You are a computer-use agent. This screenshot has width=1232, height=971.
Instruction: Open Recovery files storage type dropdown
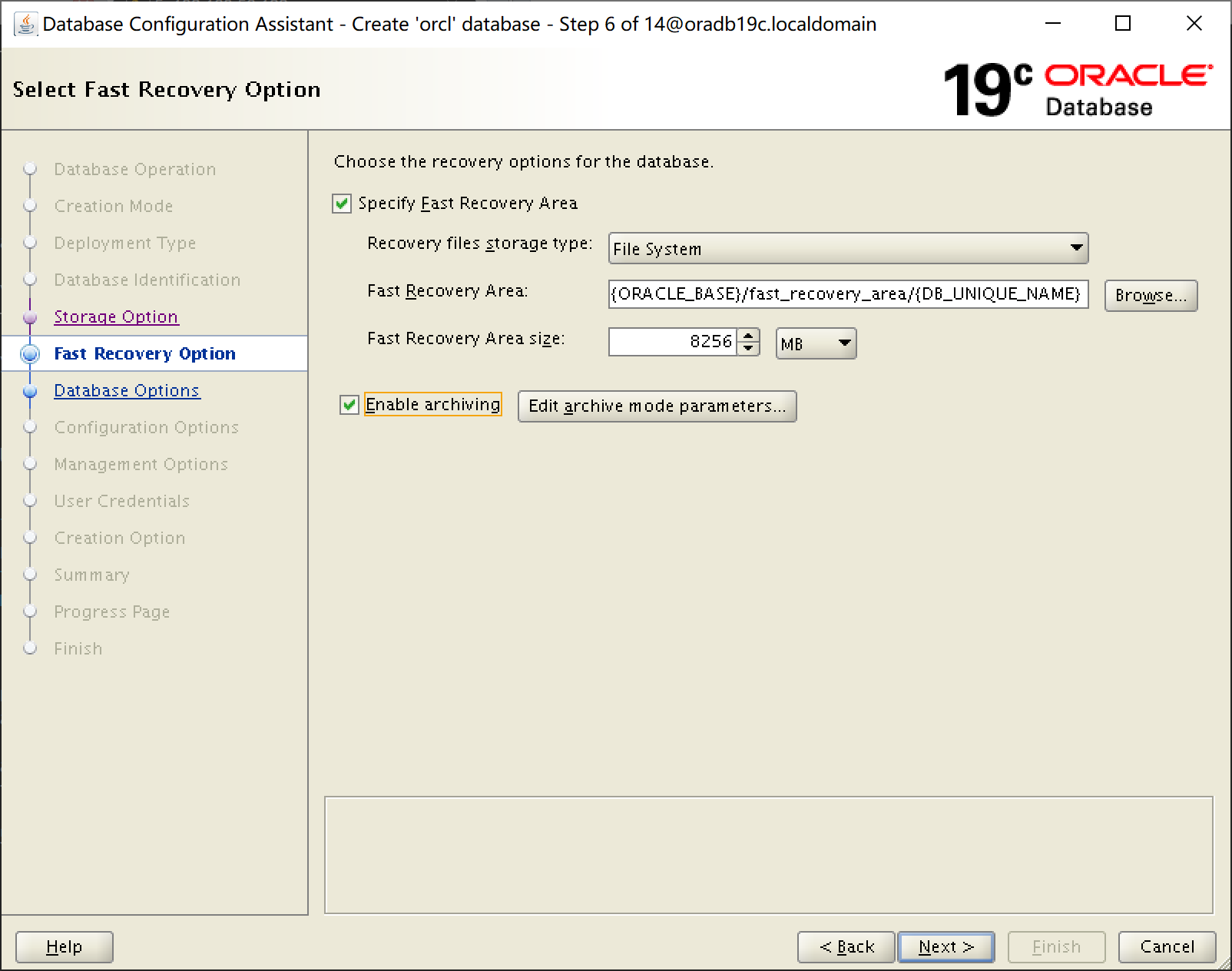(x=848, y=248)
